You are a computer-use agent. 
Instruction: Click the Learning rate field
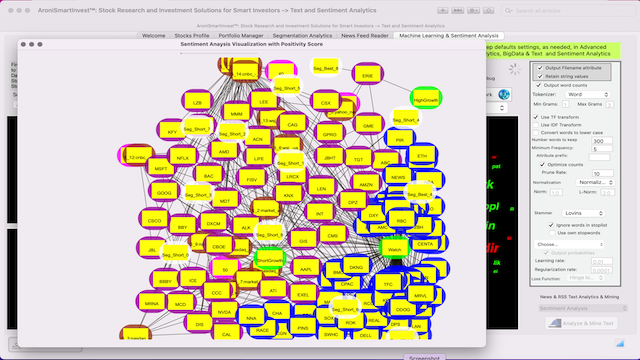point(602,261)
